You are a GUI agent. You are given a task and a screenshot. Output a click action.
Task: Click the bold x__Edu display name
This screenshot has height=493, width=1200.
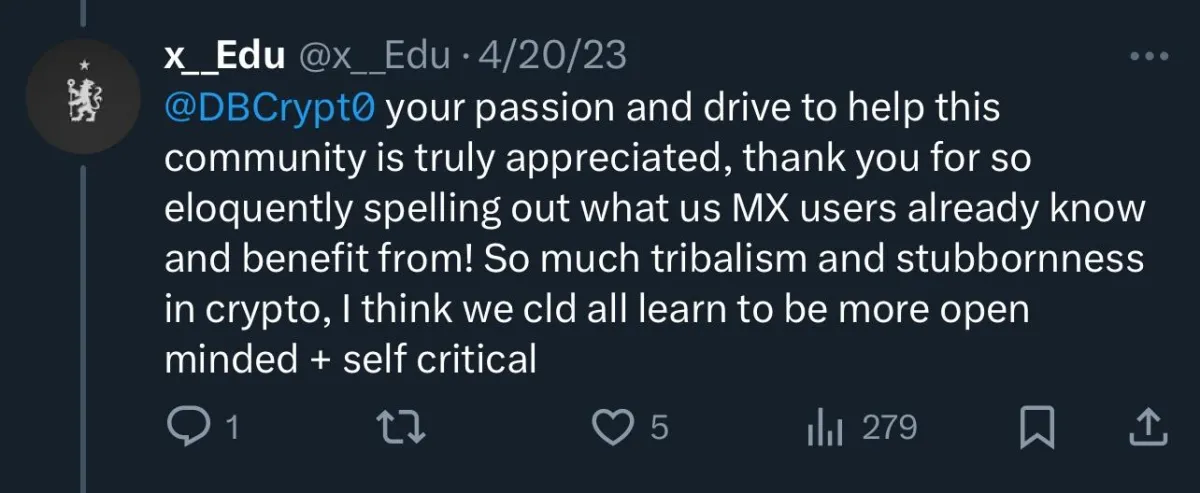pyautogui.click(x=226, y=56)
